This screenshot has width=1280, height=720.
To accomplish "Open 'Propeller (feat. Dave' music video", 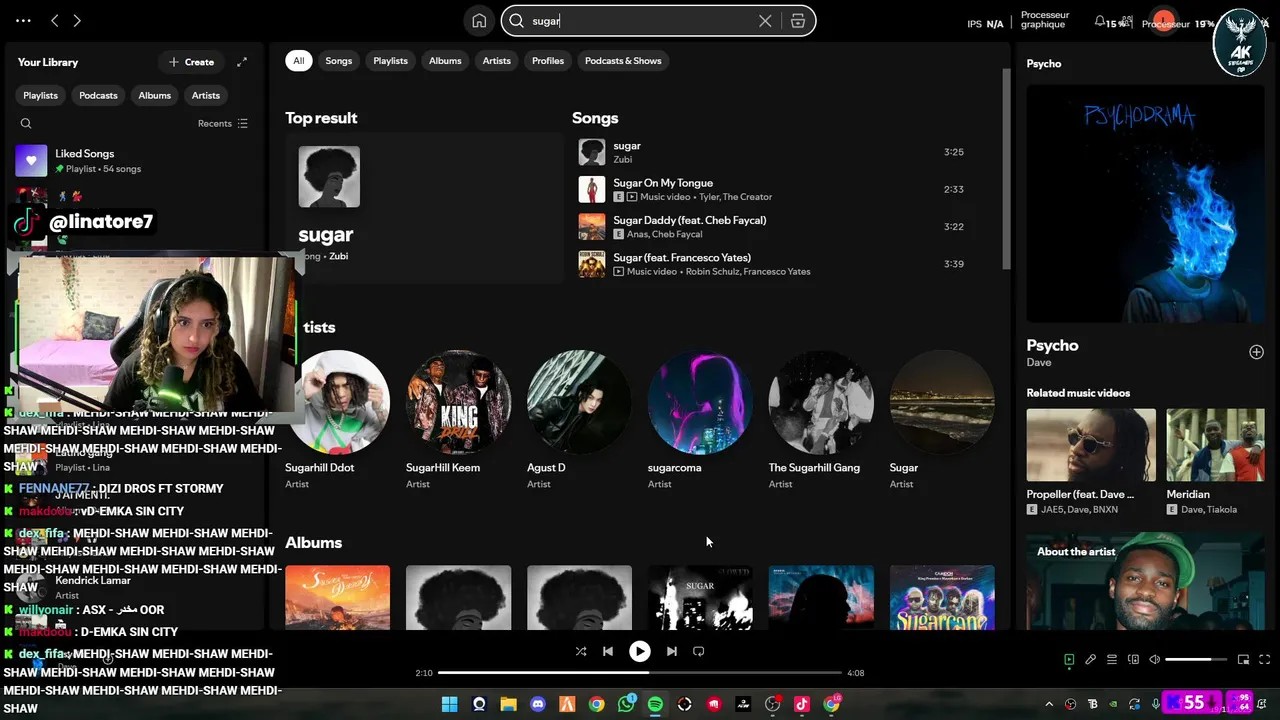I will (1090, 462).
